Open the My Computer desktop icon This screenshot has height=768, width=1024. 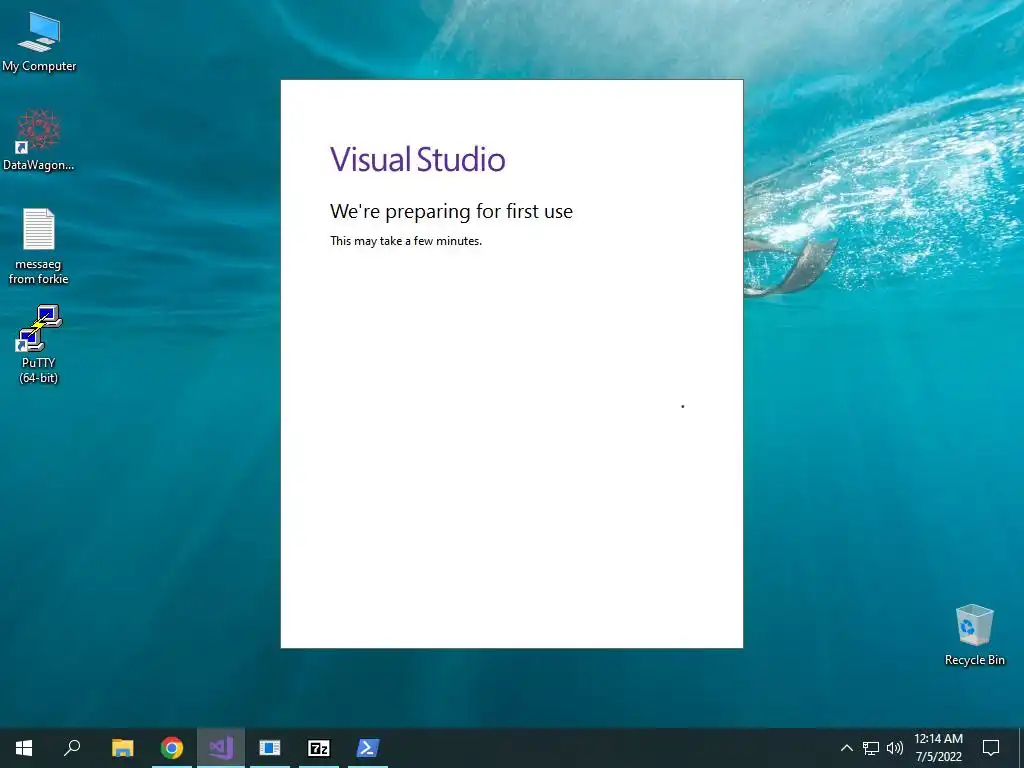(x=39, y=42)
